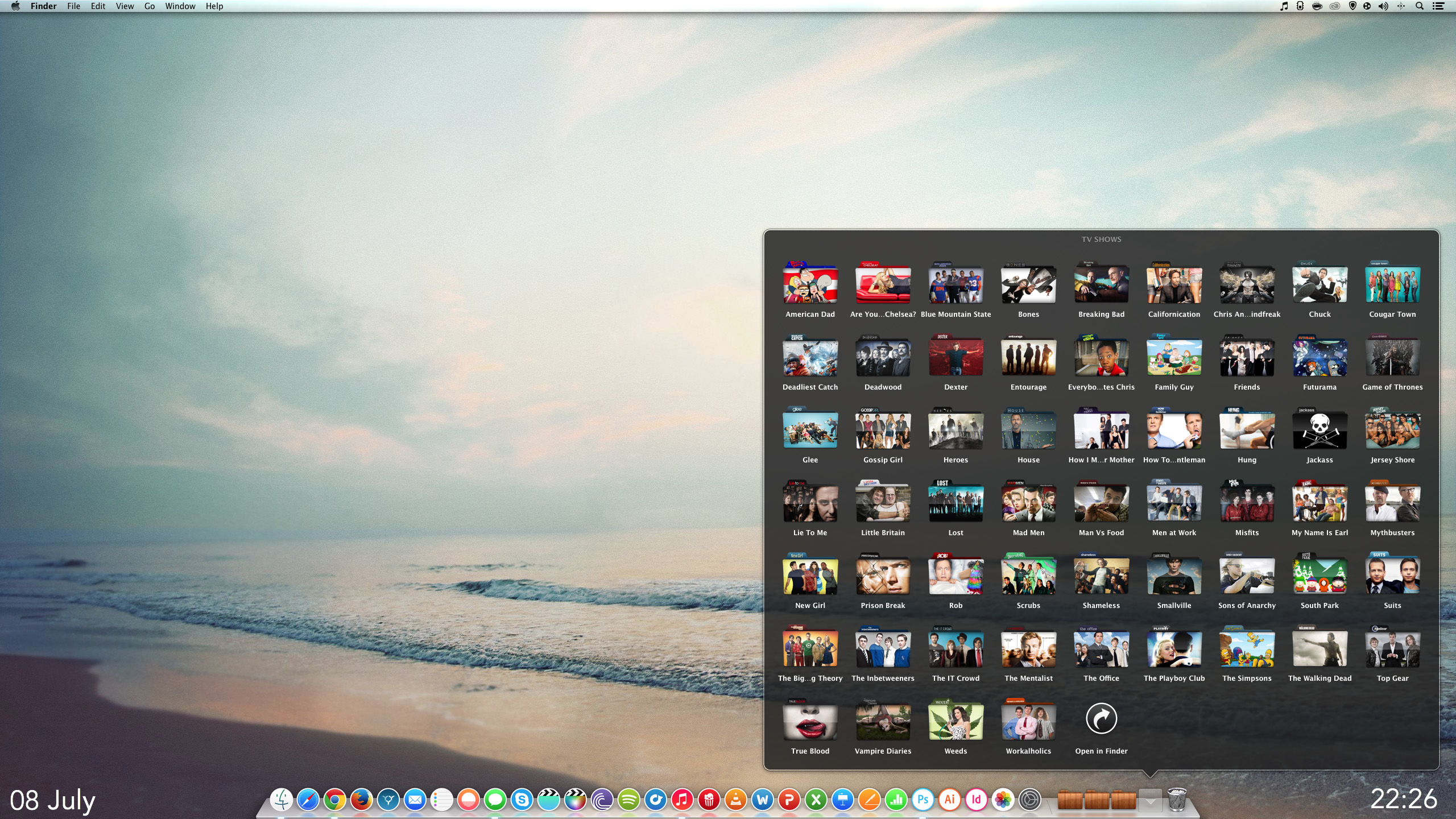This screenshot has height=819, width=1456.
Task: Click the Bluetooth status icon
Action: 1401,6
